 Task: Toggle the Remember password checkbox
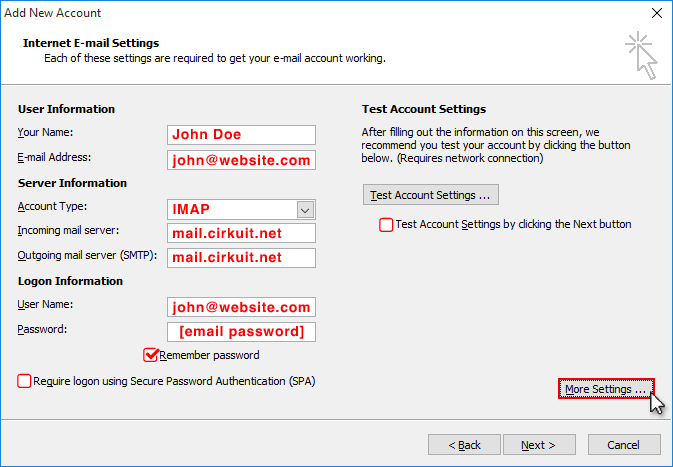[x=151, y=355]
